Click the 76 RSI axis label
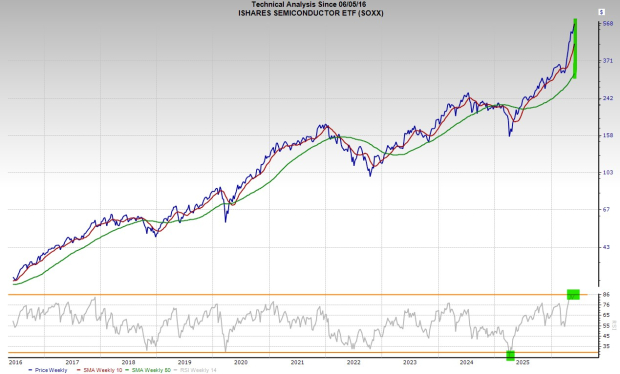This screenshot has height=374, width=620. click(x=606, y=304)
